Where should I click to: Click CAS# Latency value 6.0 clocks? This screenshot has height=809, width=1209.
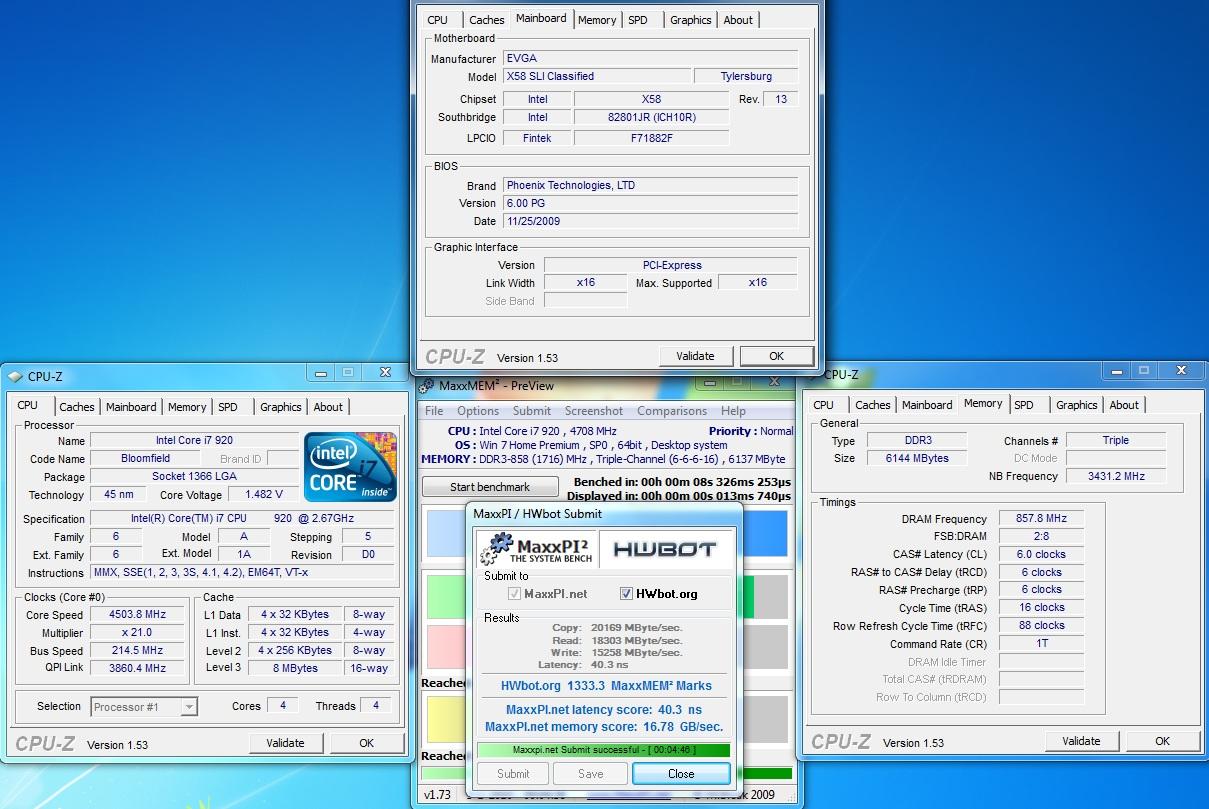(1041, 554)
